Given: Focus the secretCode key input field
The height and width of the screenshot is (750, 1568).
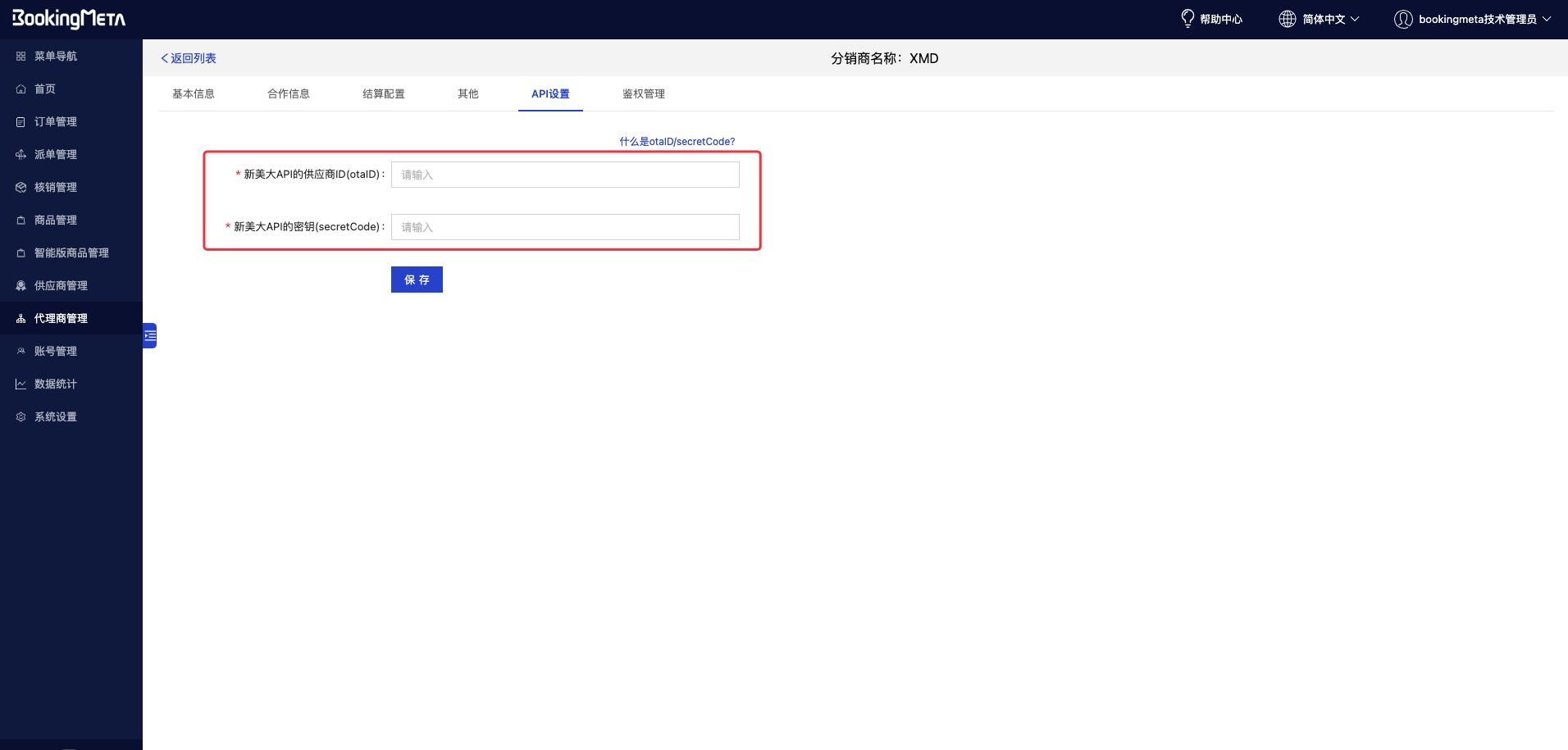Looking at the screenshot, I should click(565, 227).
